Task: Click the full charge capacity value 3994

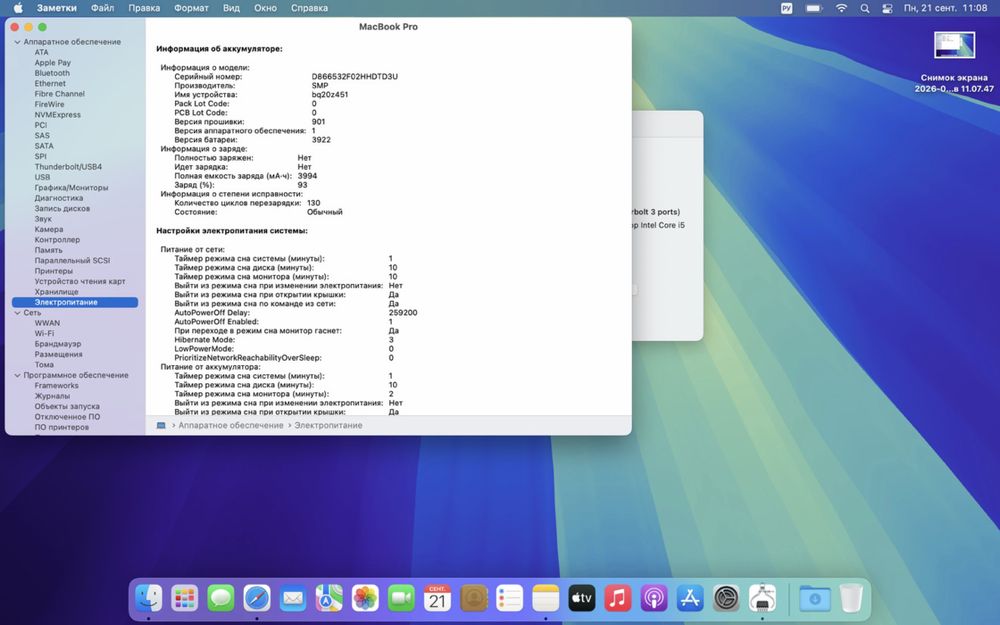Action: point(307,176)
